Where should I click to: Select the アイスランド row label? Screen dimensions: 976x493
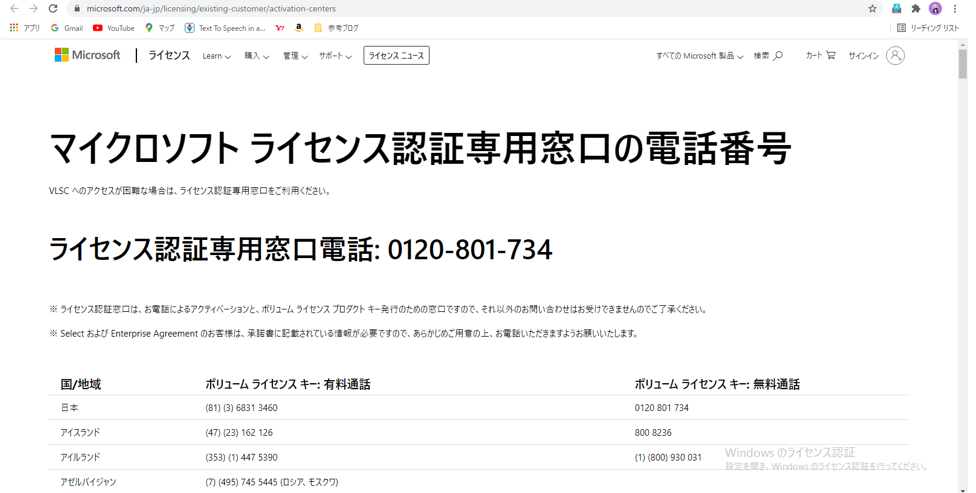point(80,433)
